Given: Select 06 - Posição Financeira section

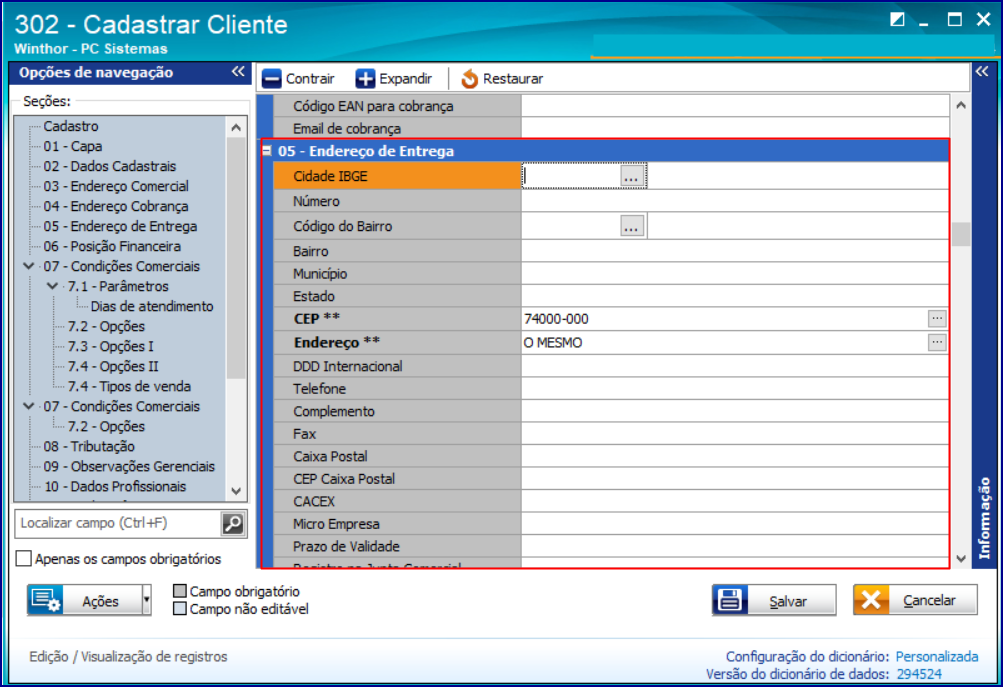Looking at the screenshot, I should pyautogui.click(x=112, y=246).
